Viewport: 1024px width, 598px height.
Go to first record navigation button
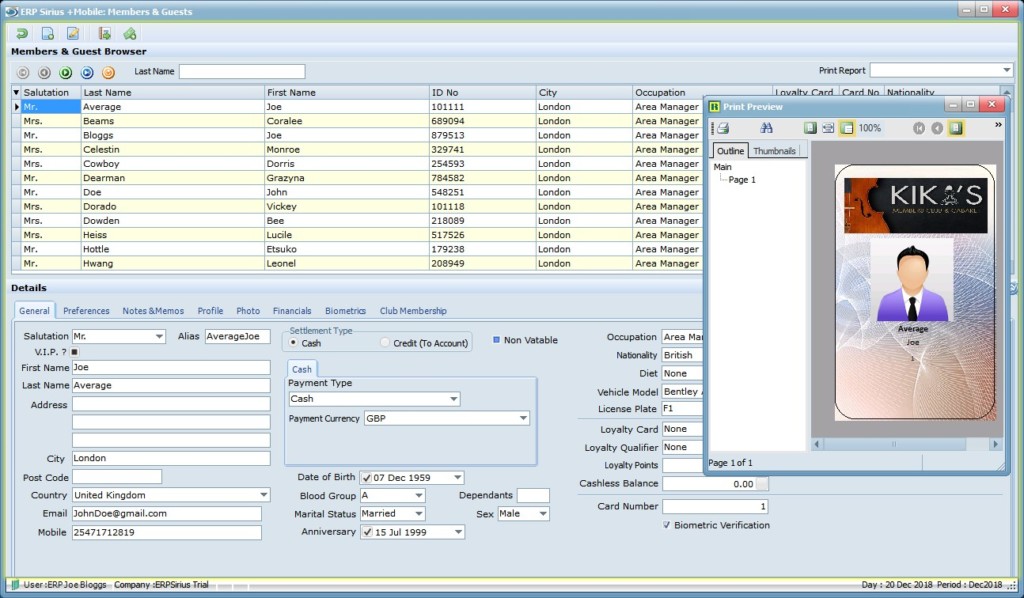click(x=23, y=72)
